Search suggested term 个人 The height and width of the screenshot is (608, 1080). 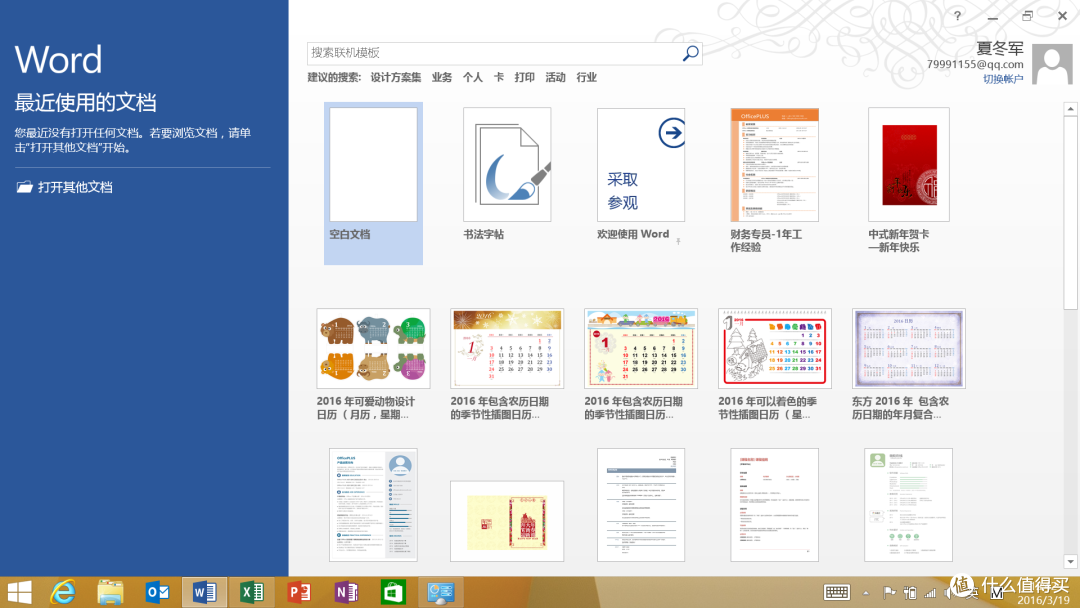point(472,77)
